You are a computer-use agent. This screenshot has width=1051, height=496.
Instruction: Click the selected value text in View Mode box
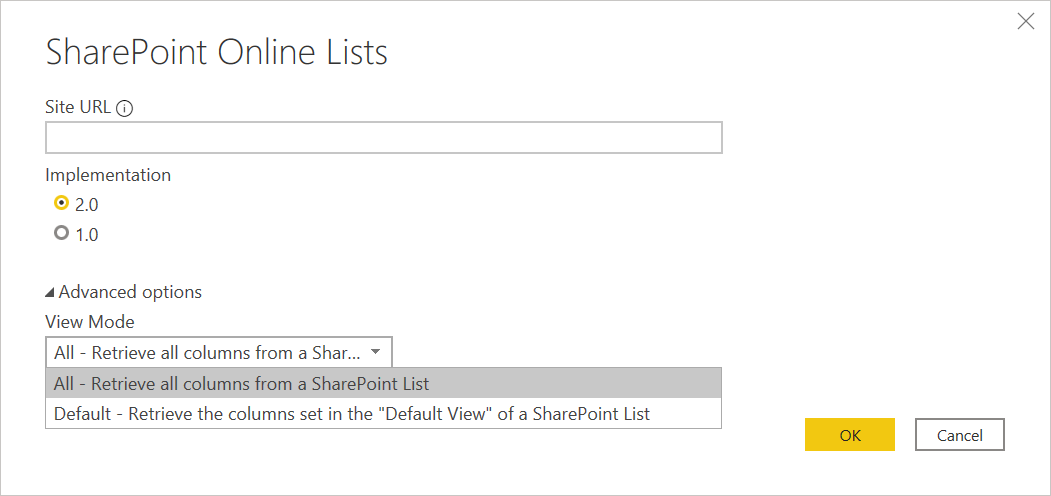coord(207,352)
